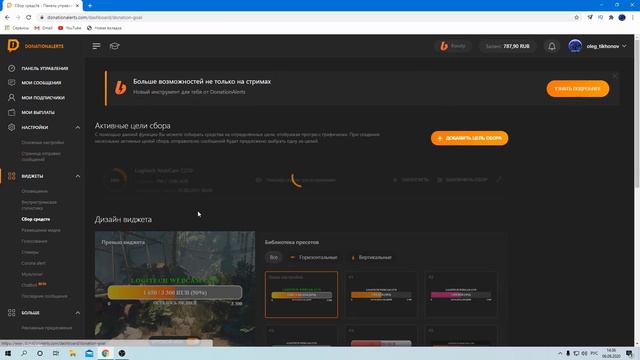Reload the page with the refresh icon
This screenshot has height=360, width=640.
(29, 18)
